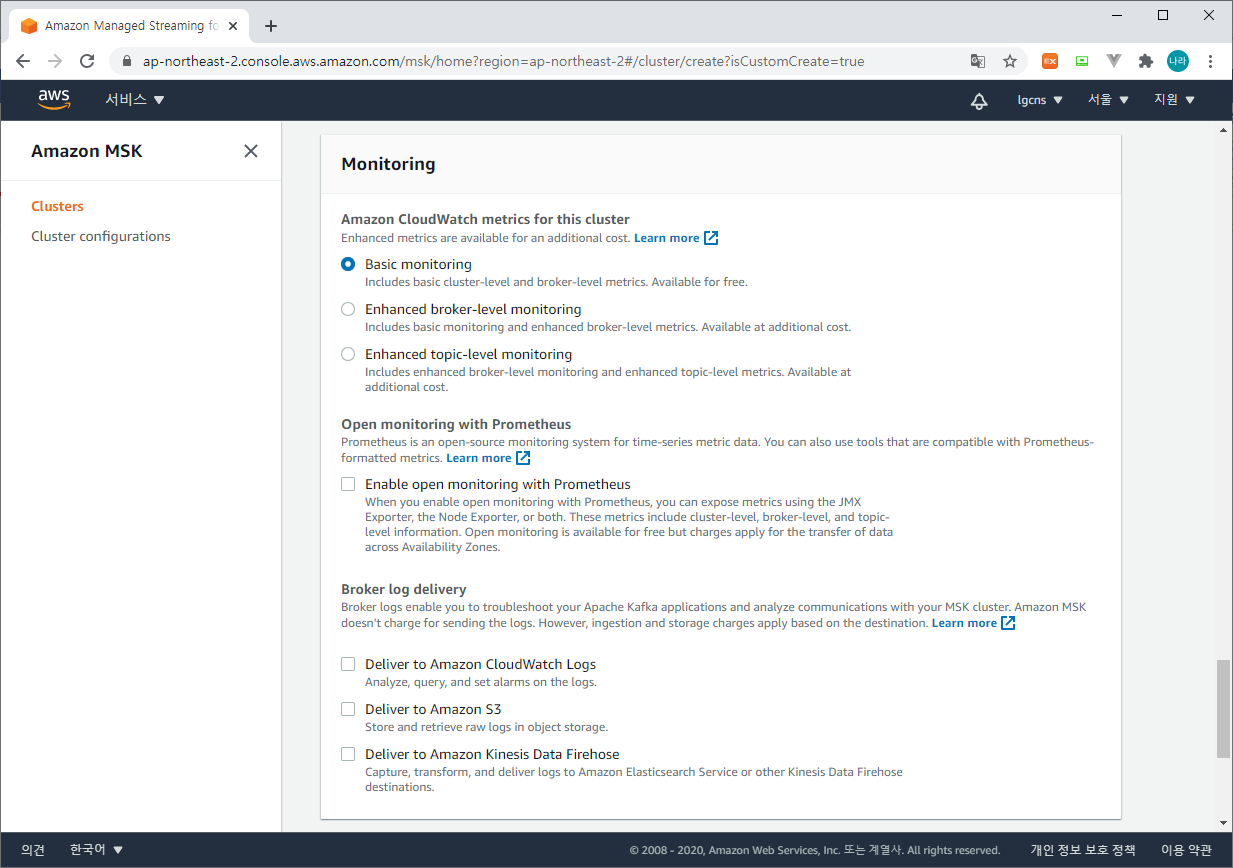Screen dimensions: 1233x868
Task: Click Learn more for Prometheus monitoring
Action: (x=478, y=458)
